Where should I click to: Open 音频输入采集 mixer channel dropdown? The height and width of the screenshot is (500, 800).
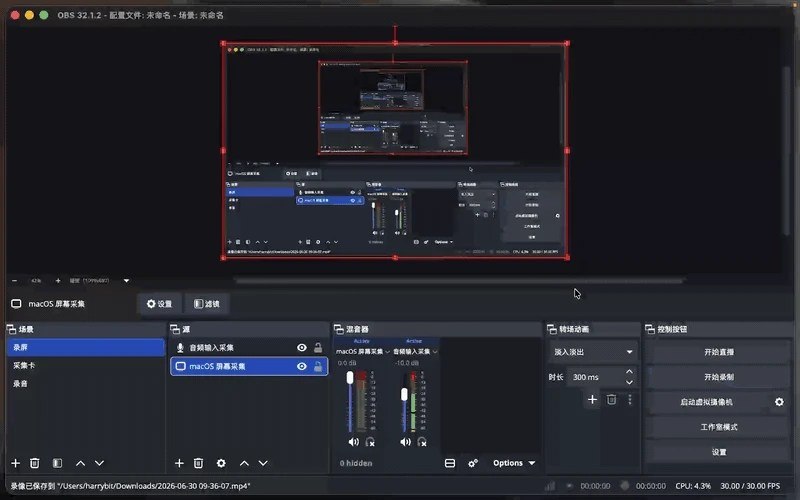435,352
